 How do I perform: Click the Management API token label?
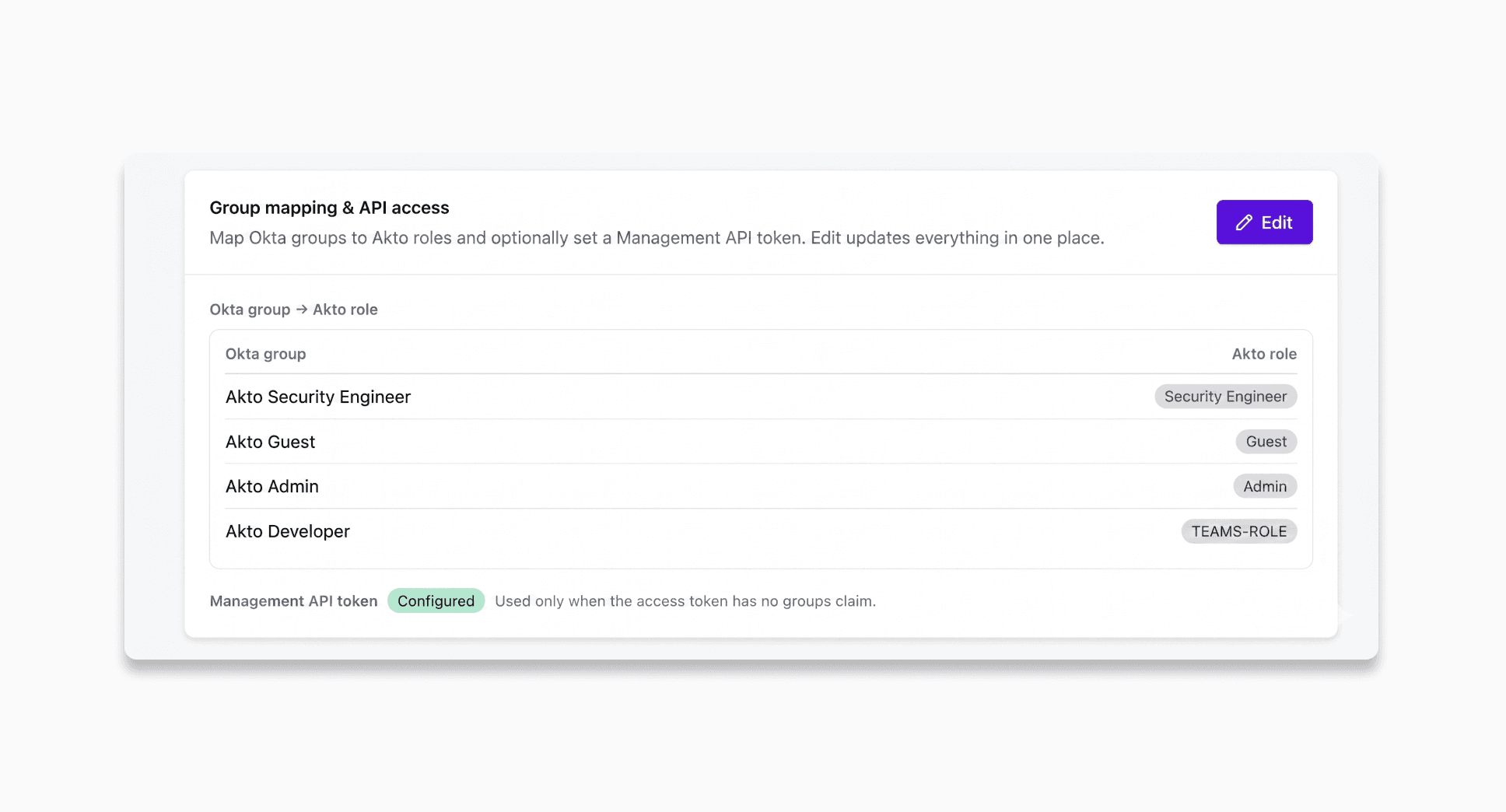tap(293, 601)
